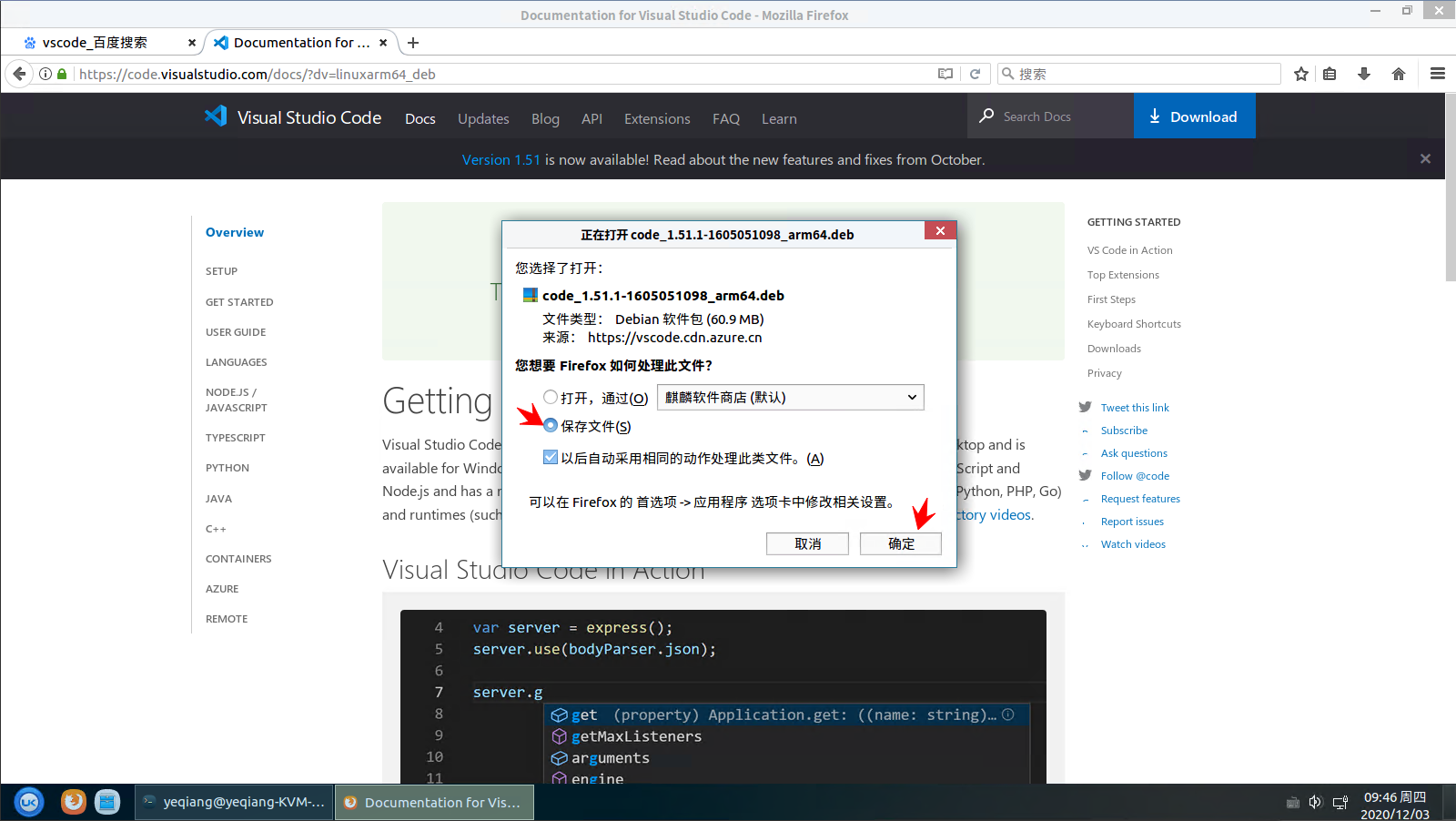The height and width of the screenshot is (821, 1456).
Task: Click the reader mode icon in the address bar
Action: click(x=945, y=74)
